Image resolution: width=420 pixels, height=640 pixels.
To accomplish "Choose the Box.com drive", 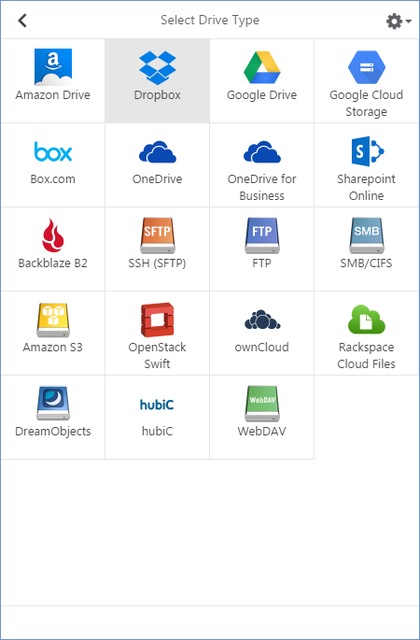I will coord(53,165).
